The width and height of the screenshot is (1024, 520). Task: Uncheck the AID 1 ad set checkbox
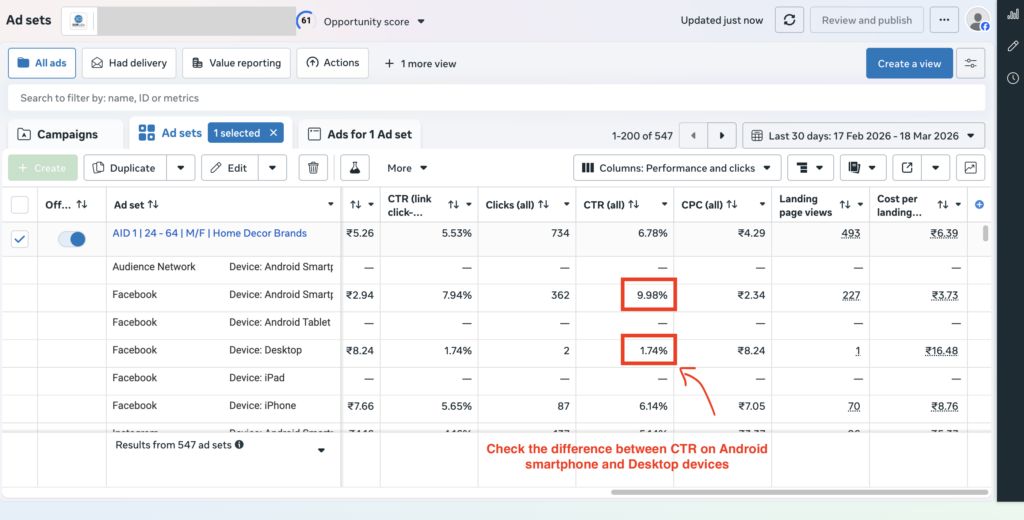point(20,239)
